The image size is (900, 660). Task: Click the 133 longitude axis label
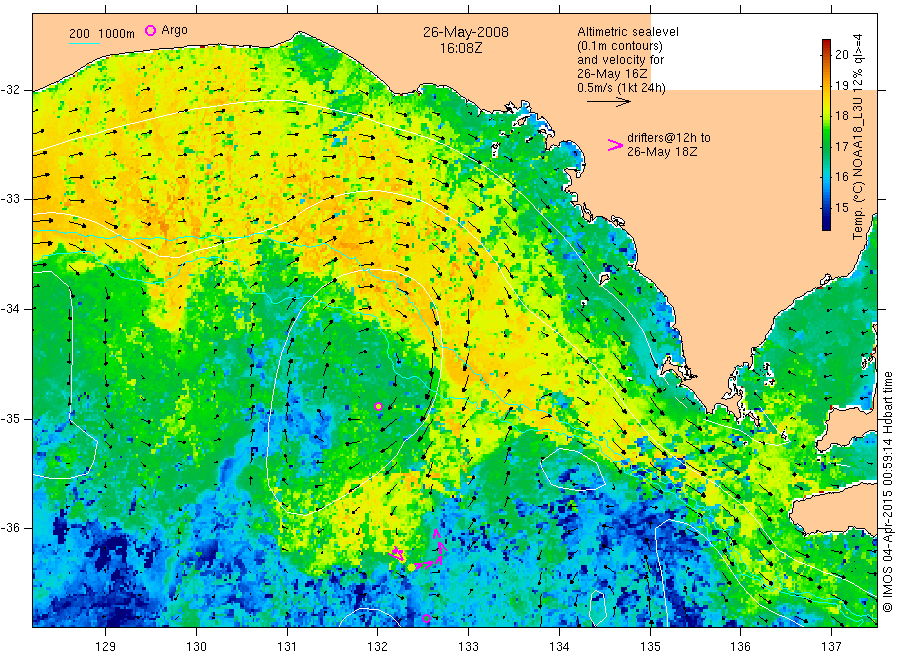[468, 647]
